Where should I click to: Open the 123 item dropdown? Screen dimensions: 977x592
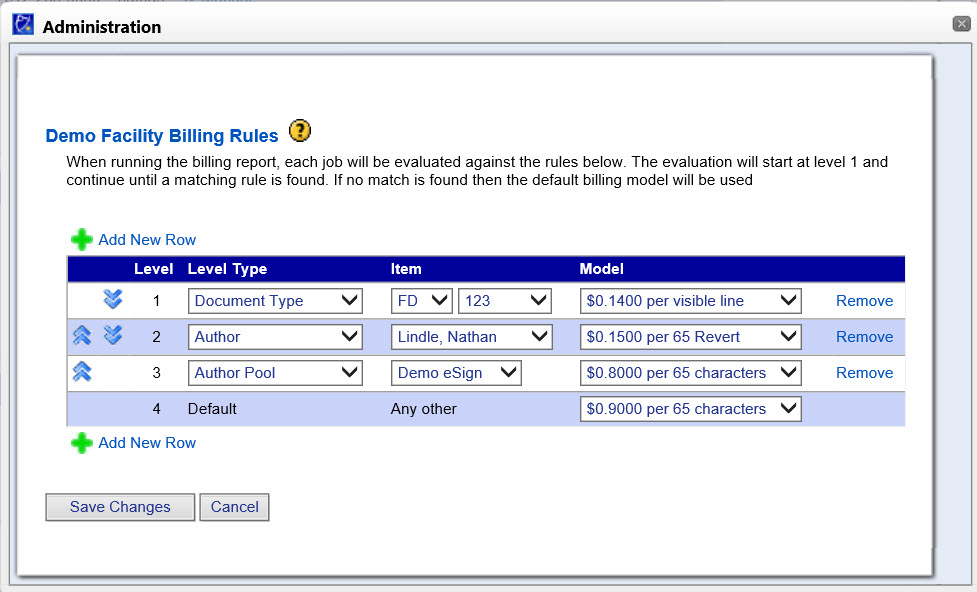click(504, 301)
